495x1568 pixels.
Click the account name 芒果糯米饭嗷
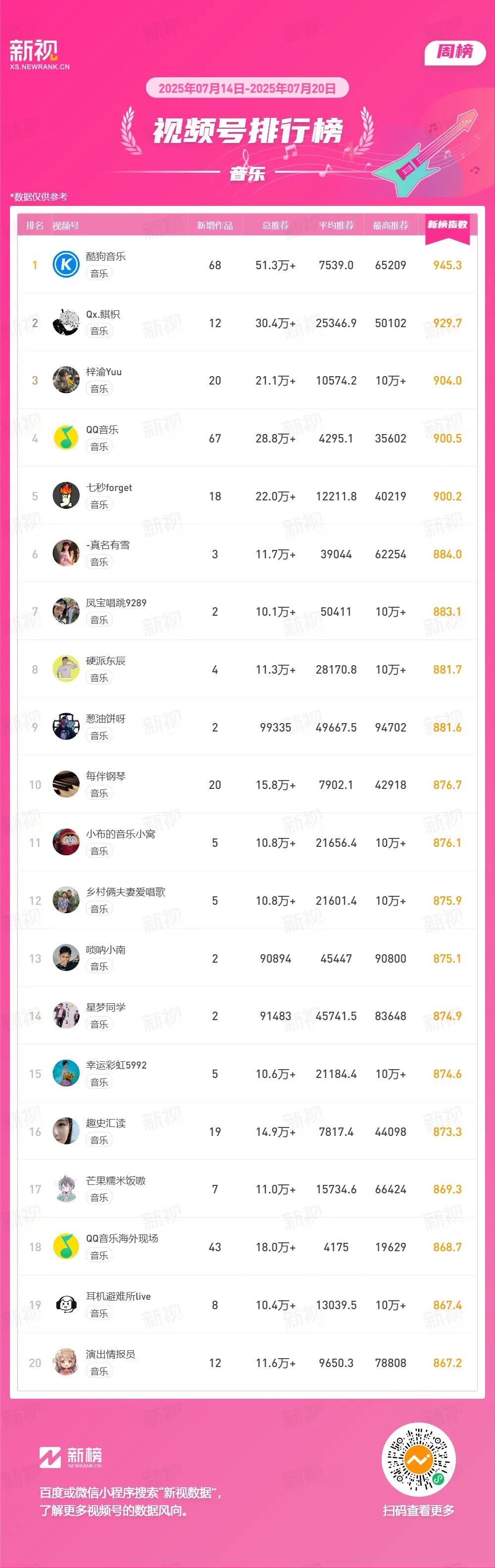[x=116, y=1180]
